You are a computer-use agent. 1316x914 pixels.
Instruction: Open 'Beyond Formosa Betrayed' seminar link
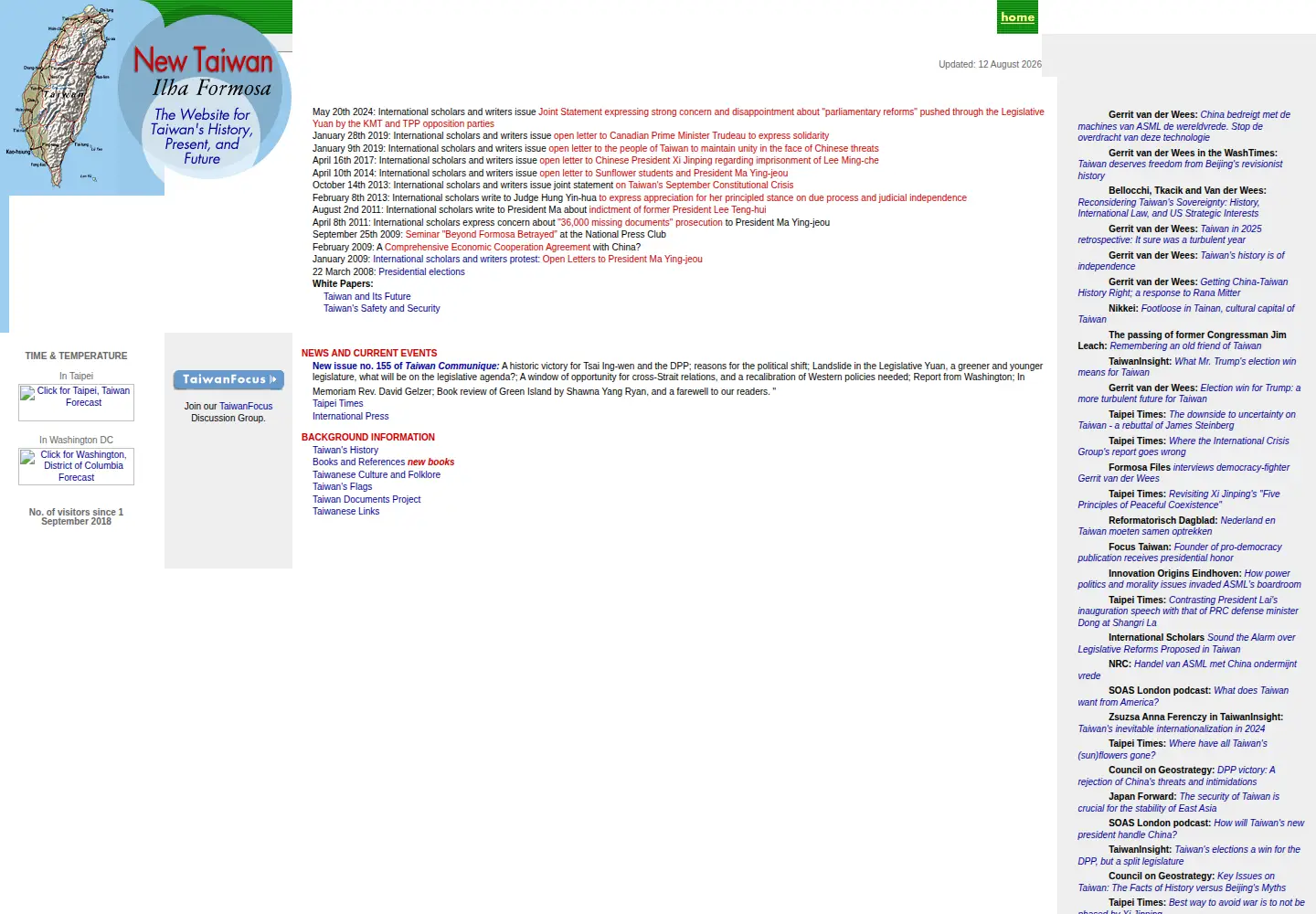pyautogui.click(x=481, y=235)
